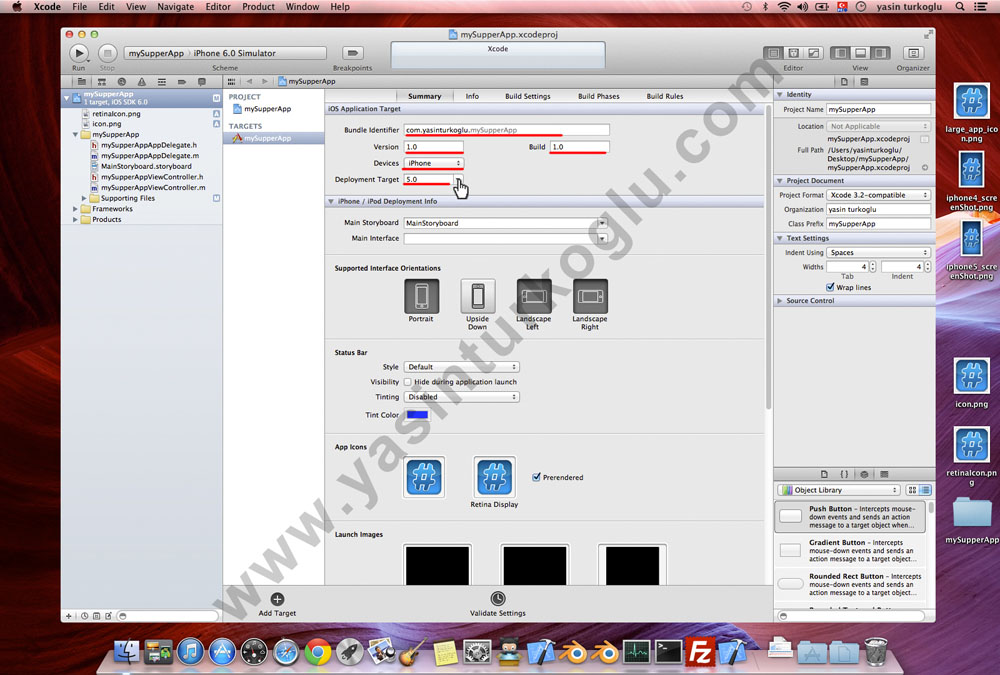Open the Product menu
This screenshot has width=1000, height=675.
(x=258, y=7)
